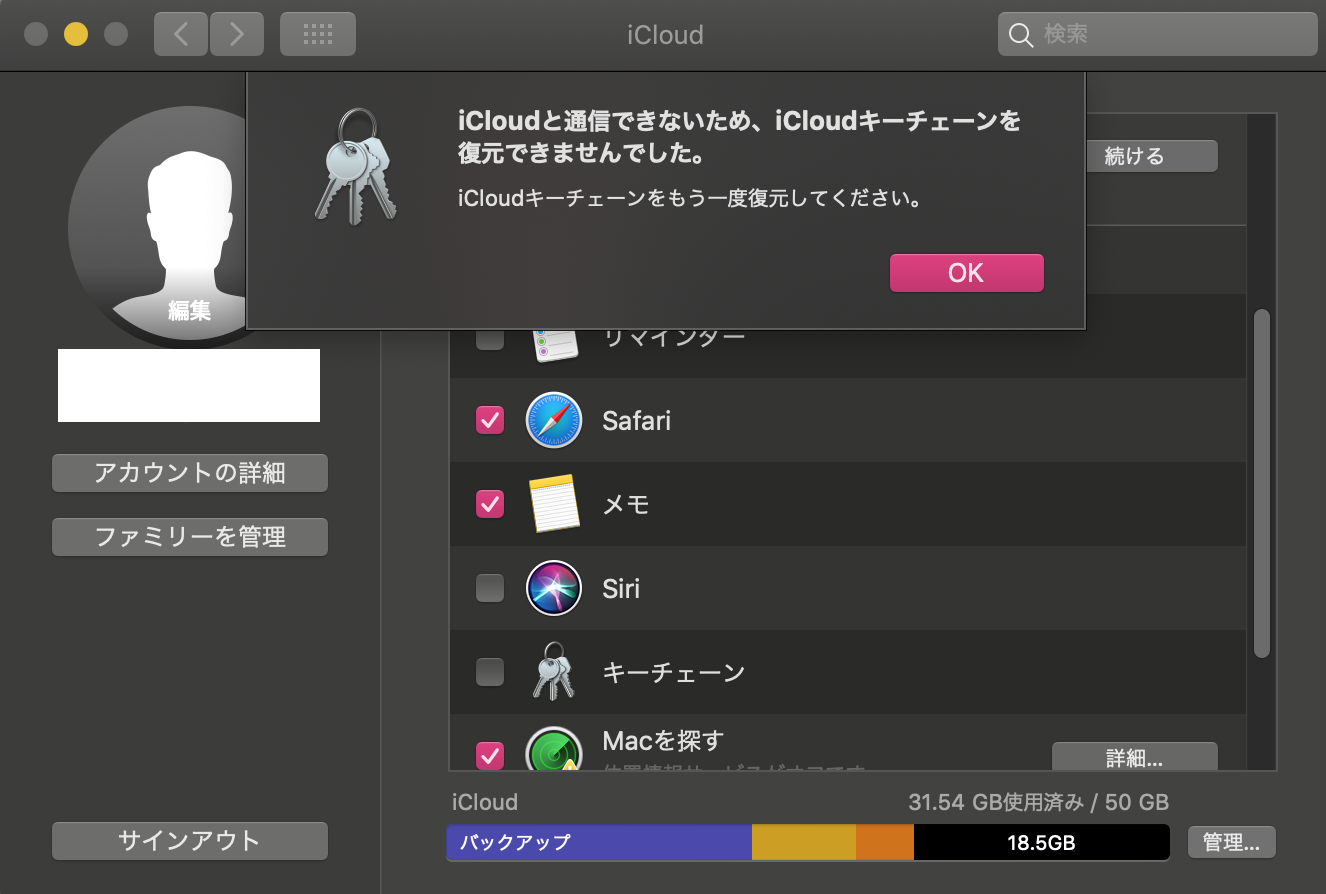1326x894 pixels.
Task: Dismiss the alert with the OK button
Action: (966, 273)
